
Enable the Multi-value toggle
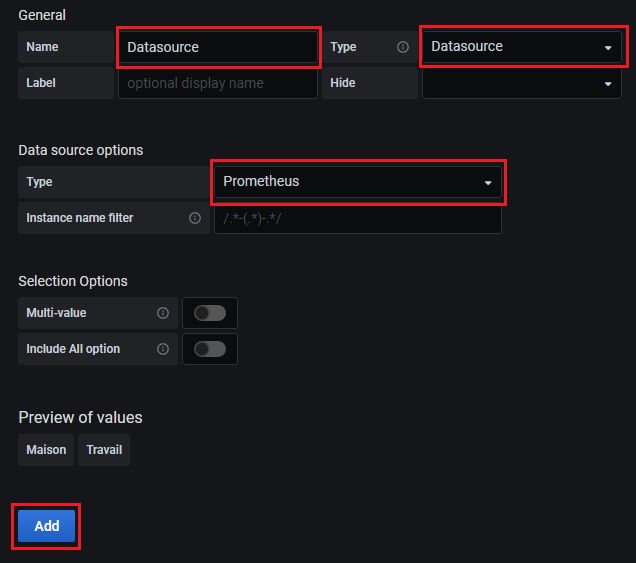click(x=210, y=313)
